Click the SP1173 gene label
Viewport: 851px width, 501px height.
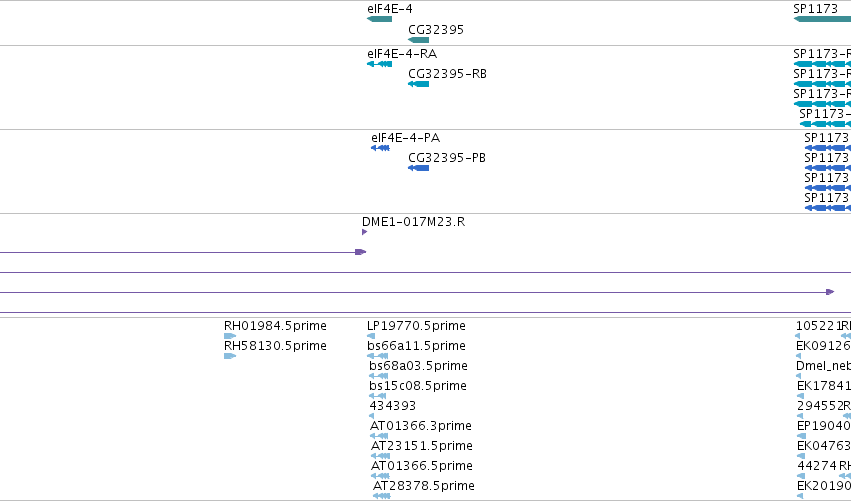click(x=816, y=9)
